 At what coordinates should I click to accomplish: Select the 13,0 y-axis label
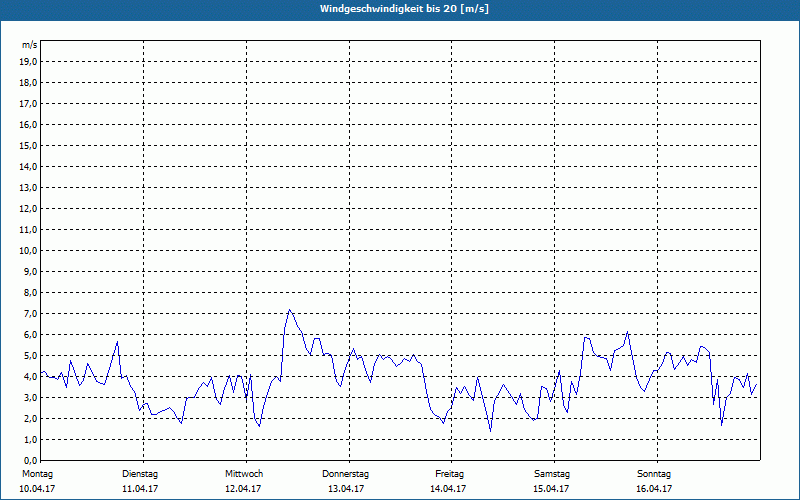click(28, 188)
